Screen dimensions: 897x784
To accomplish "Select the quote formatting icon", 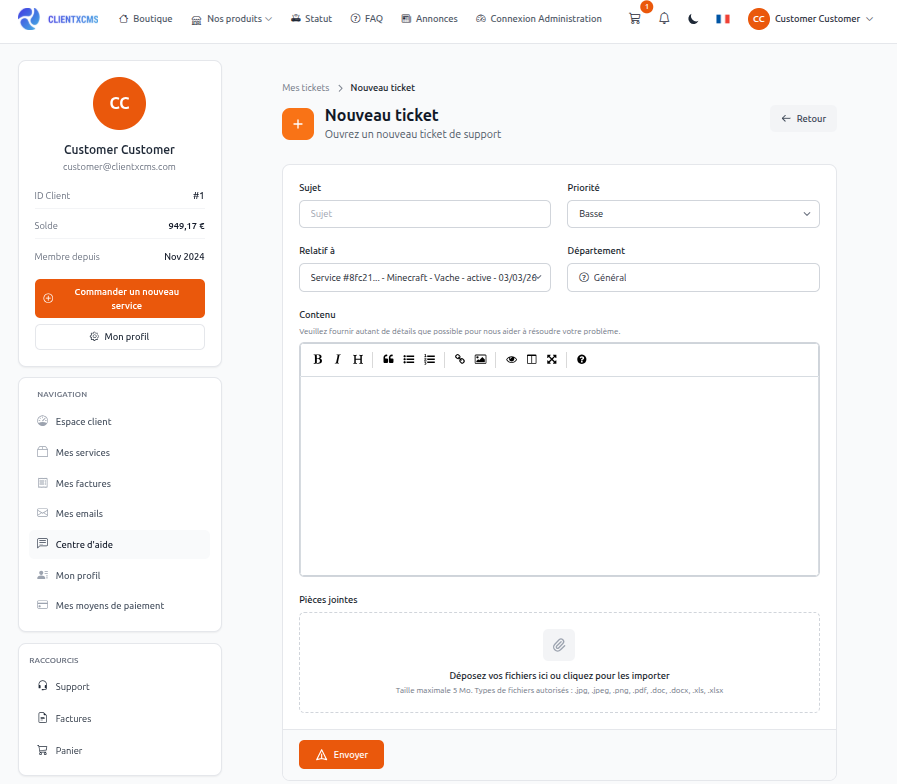I will [388, 359].
